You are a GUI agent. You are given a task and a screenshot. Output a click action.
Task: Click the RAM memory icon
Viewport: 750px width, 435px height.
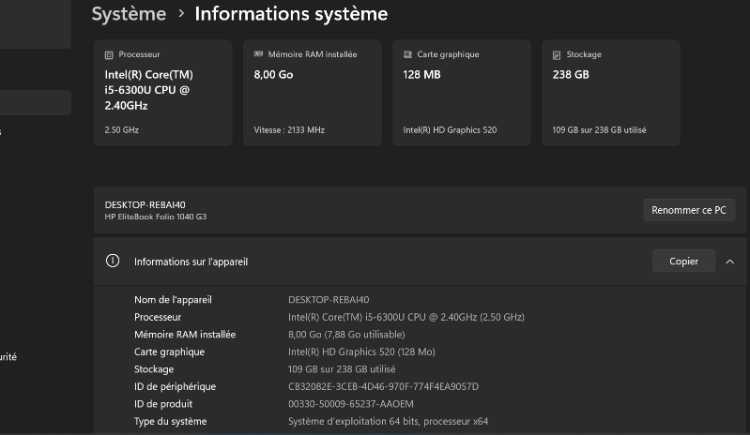click(258, 55)
